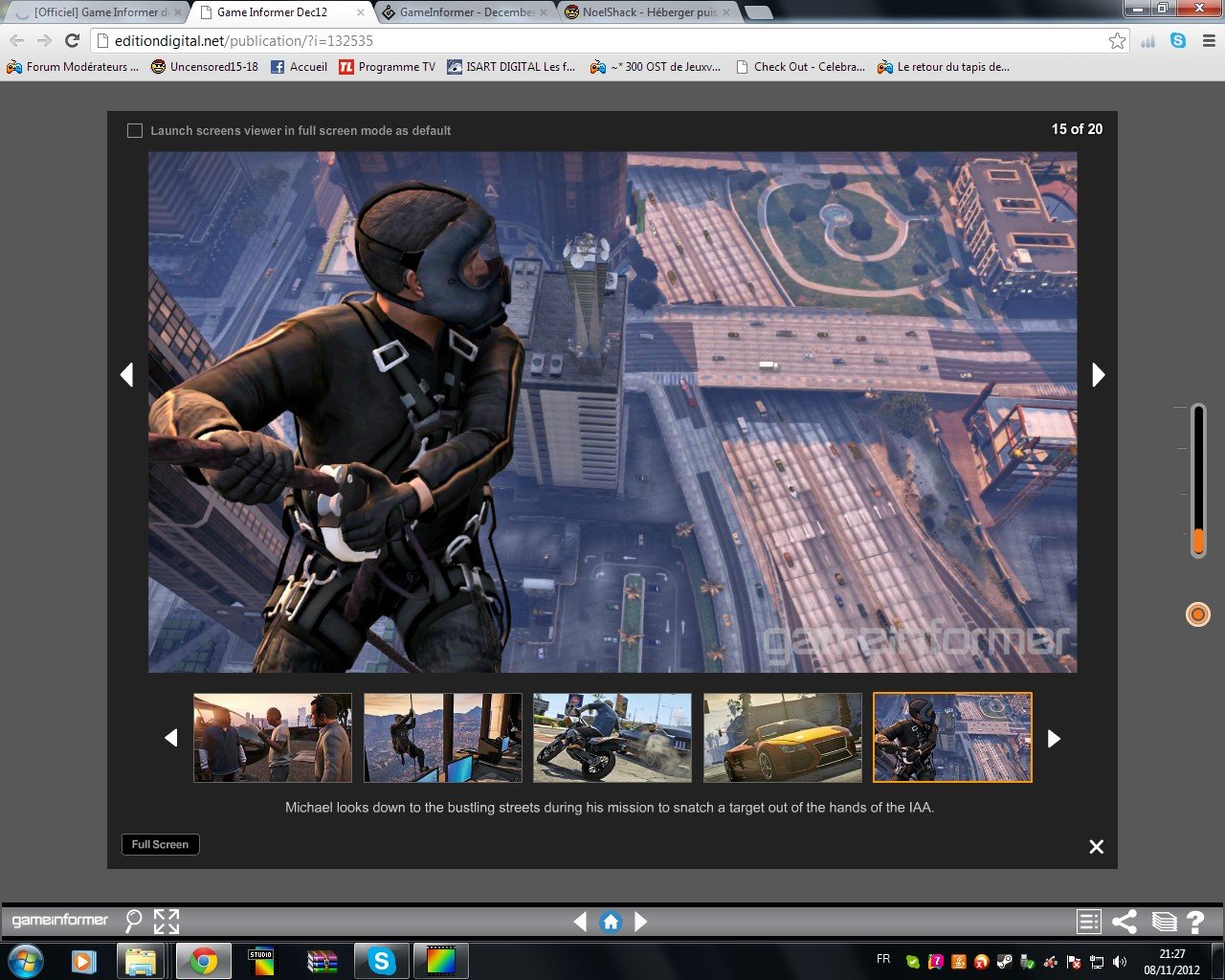
Task: Reload the page
Action: pyautogui.click(x=72, y=40)
